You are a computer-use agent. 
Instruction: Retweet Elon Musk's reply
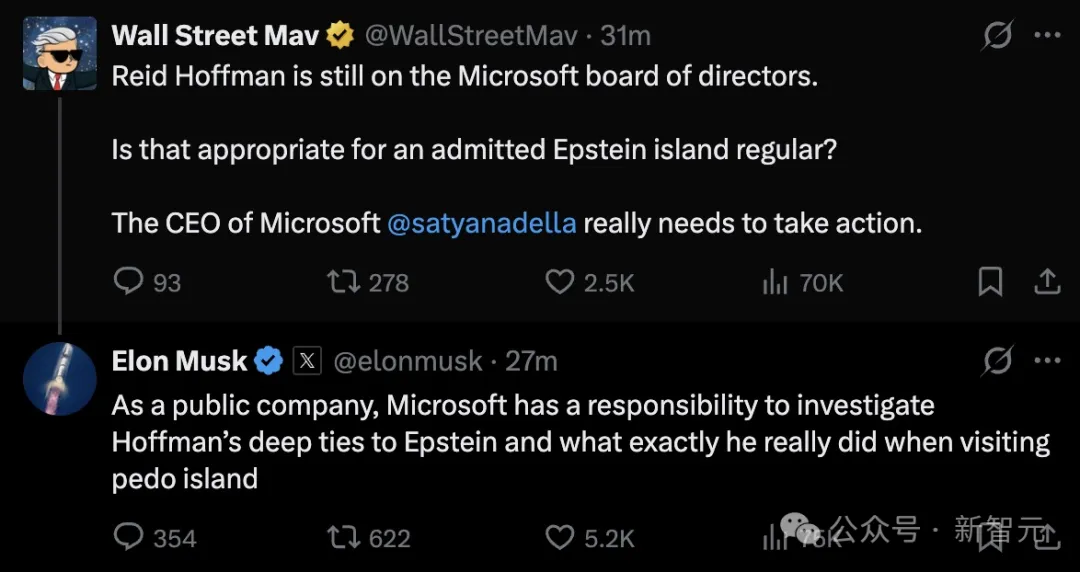[x=344, y=538]
